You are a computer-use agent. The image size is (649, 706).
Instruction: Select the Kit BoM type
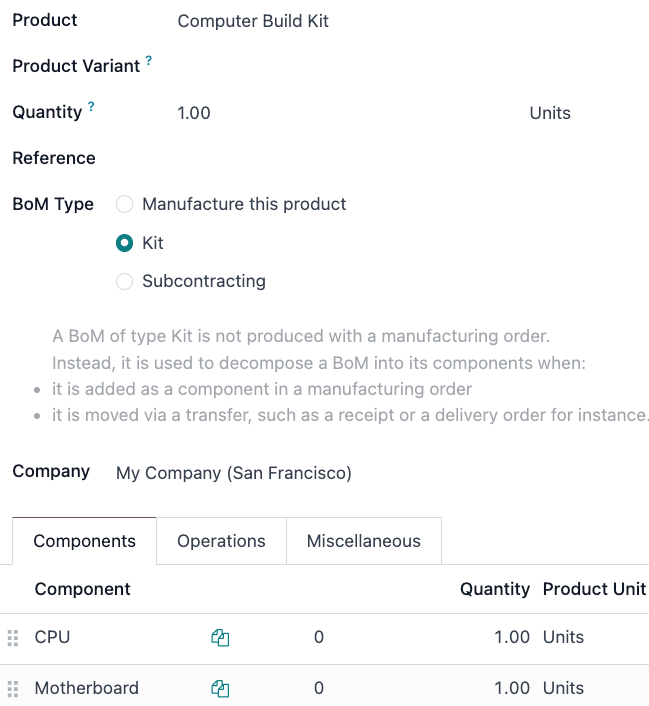pyautogui.click(x=125, y=243)
